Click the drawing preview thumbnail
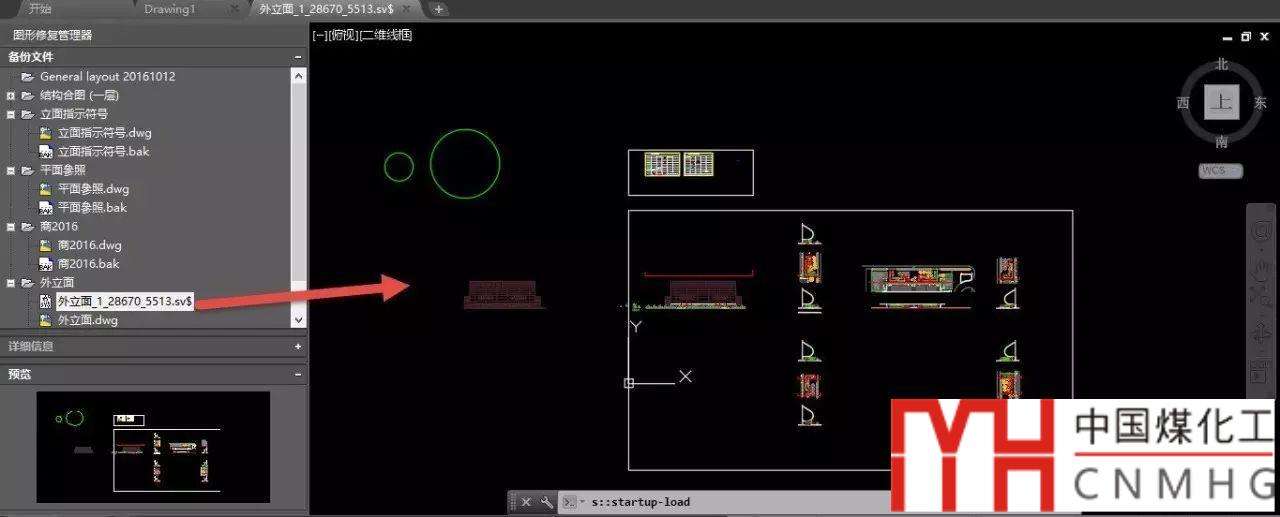The height and width of the screenshot is (517, 1280). [153, 446]
